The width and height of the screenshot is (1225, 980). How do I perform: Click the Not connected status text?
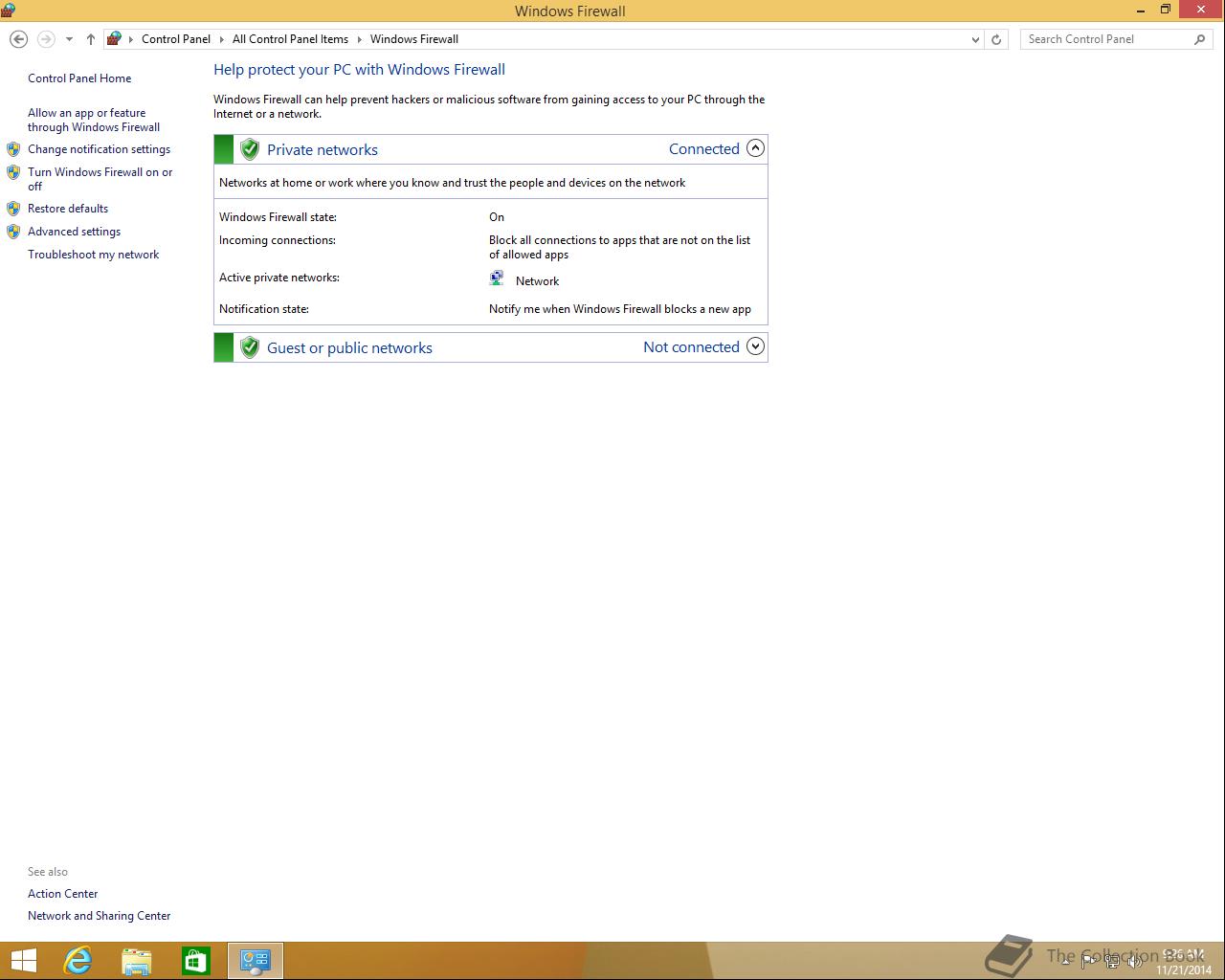[x=691, y=346]
